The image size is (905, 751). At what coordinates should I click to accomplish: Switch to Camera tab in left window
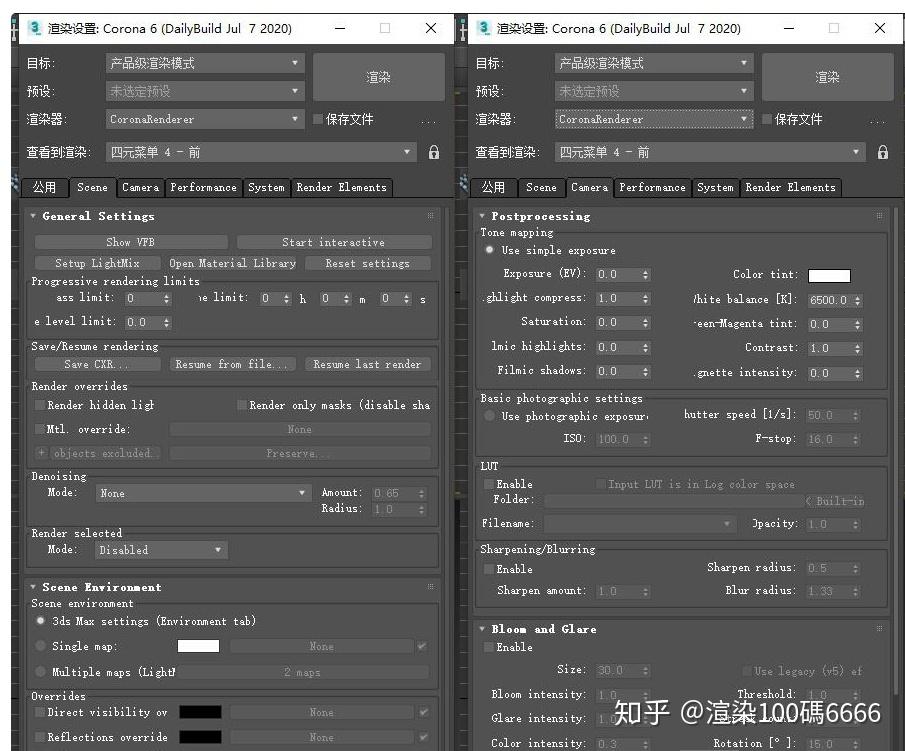click(x=140, y=188)
